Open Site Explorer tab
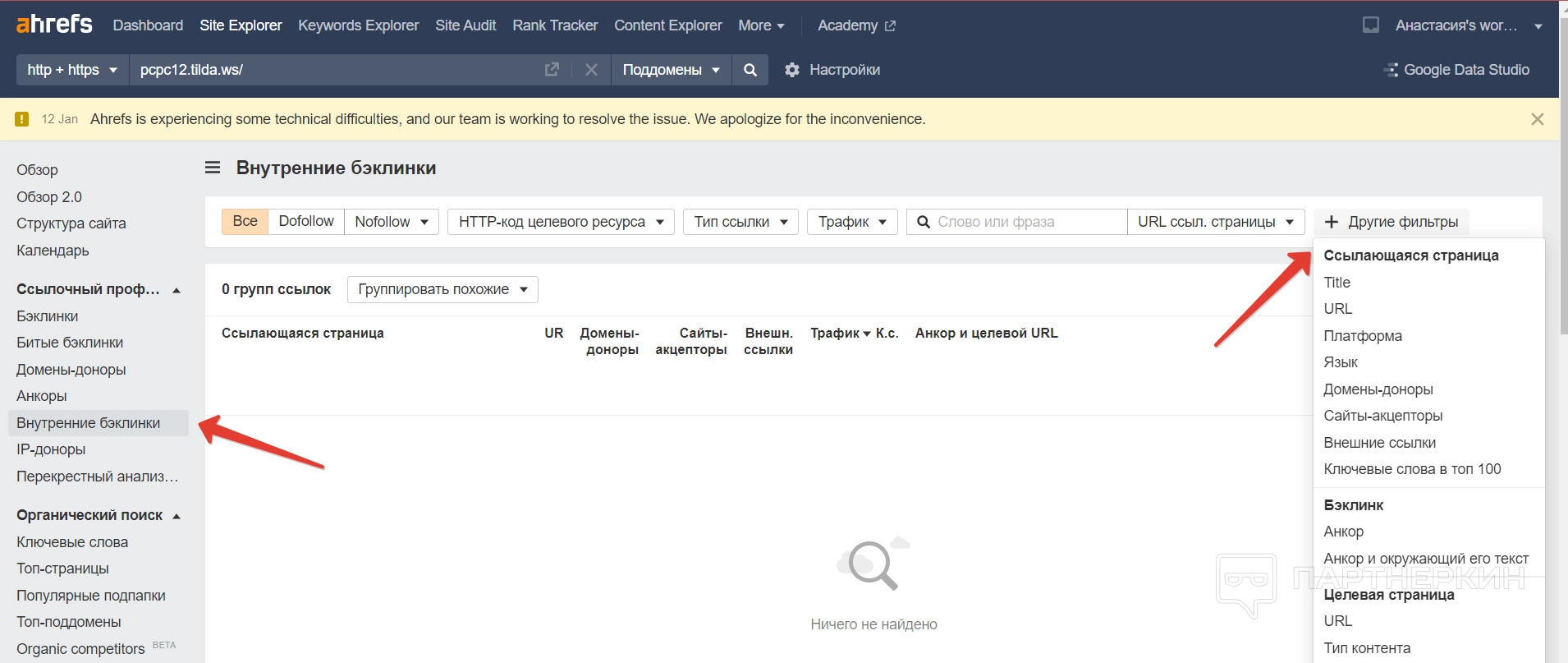The width and height of the screenshot is (1568, 663). coord(241,25)
